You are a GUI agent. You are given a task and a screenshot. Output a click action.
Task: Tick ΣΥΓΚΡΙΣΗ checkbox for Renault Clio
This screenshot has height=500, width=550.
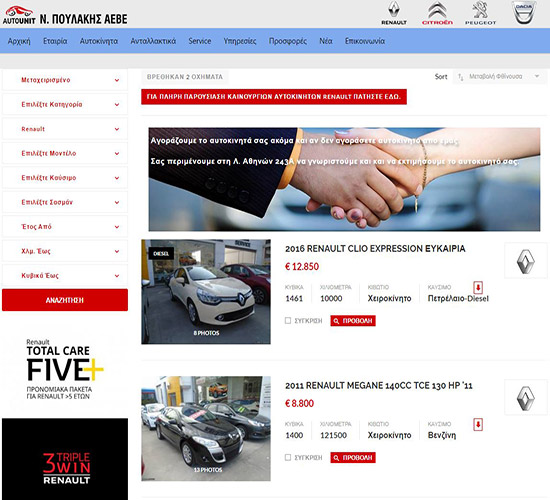click(x=288, y=320)
